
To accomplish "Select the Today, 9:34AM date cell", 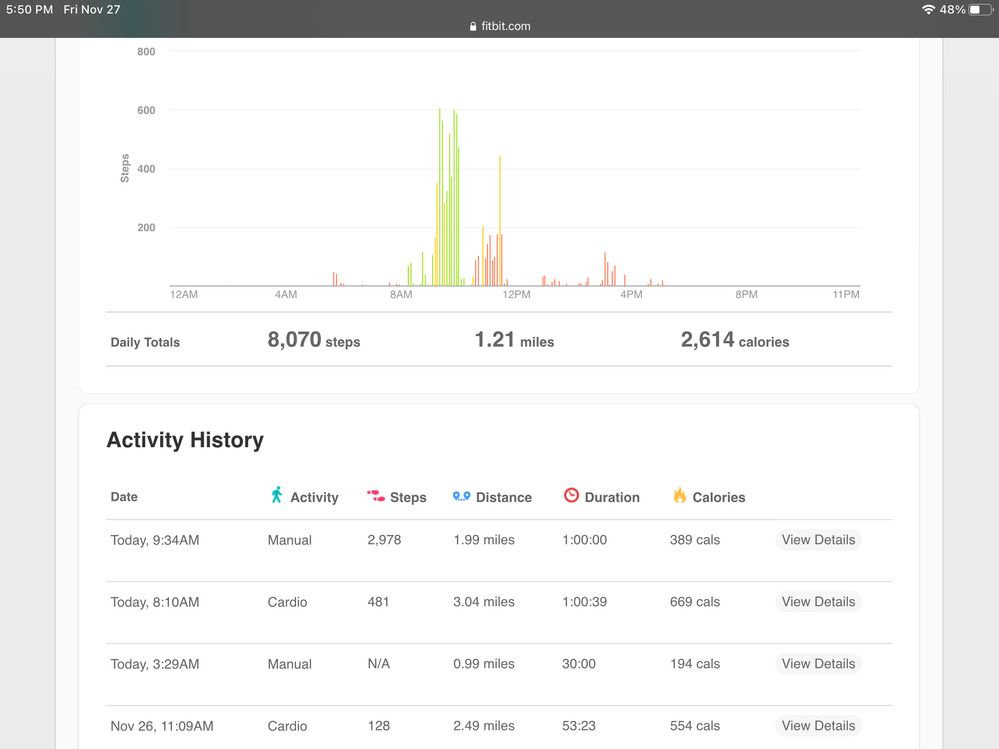I will tap(155, 540).
